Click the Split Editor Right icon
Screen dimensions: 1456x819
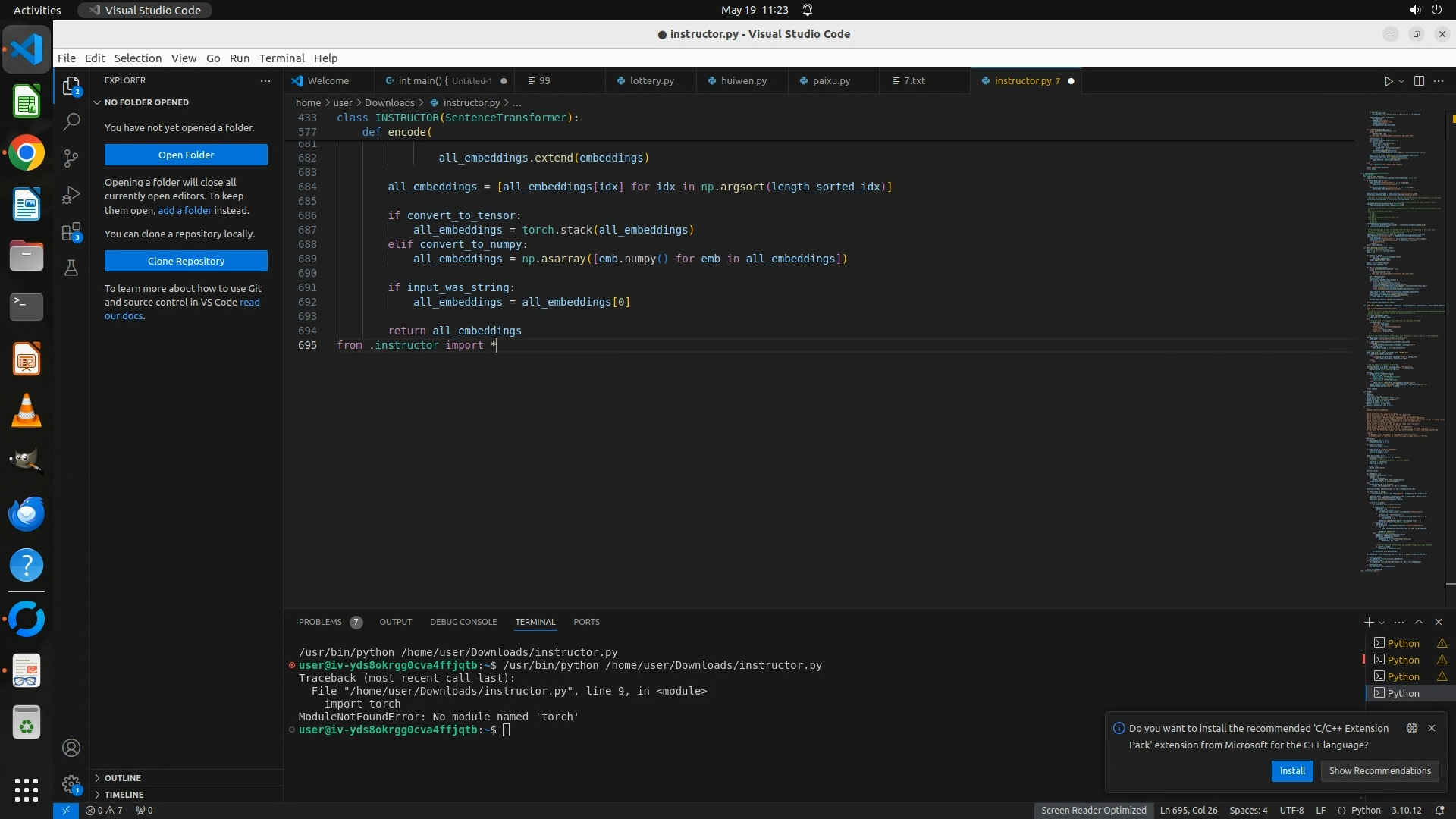tap(1419, 81)
